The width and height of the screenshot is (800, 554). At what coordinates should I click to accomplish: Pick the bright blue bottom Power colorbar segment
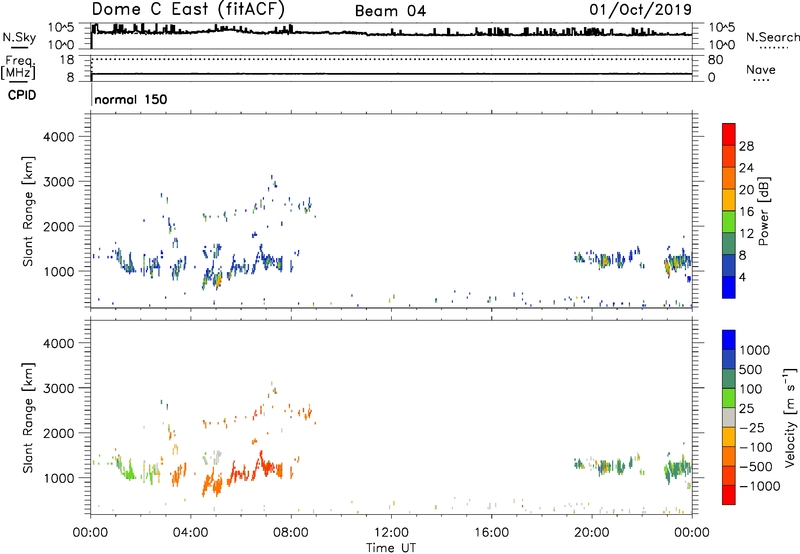point(729,287)
